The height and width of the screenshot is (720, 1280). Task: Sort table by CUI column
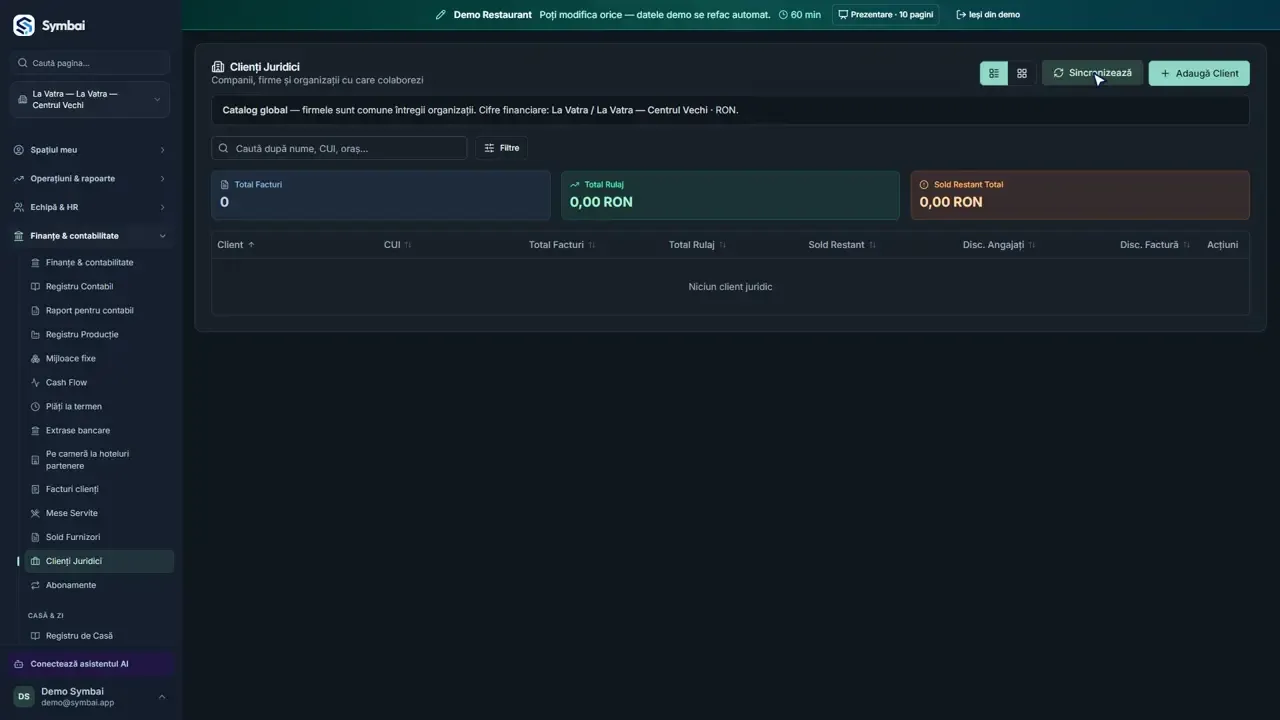[398, 245]
